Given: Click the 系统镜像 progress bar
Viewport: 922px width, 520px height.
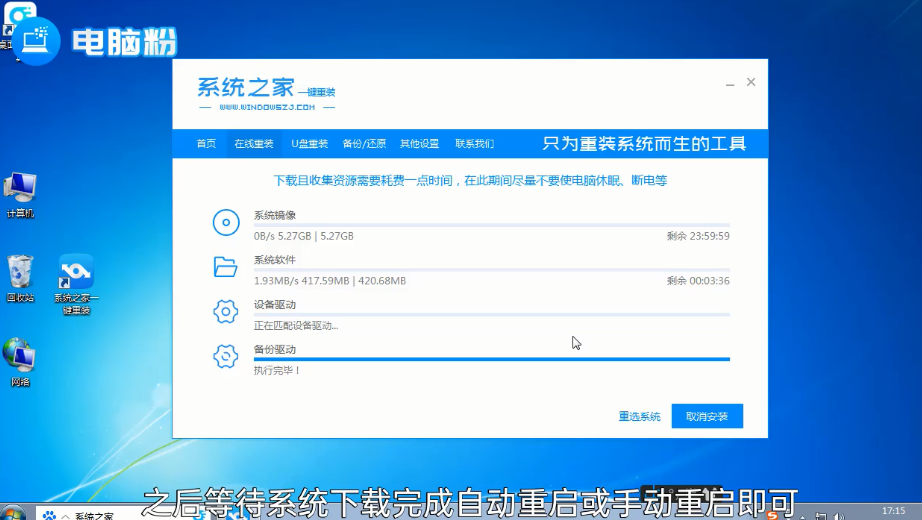Looking at the screenshot, I should [x=492, y=225].
